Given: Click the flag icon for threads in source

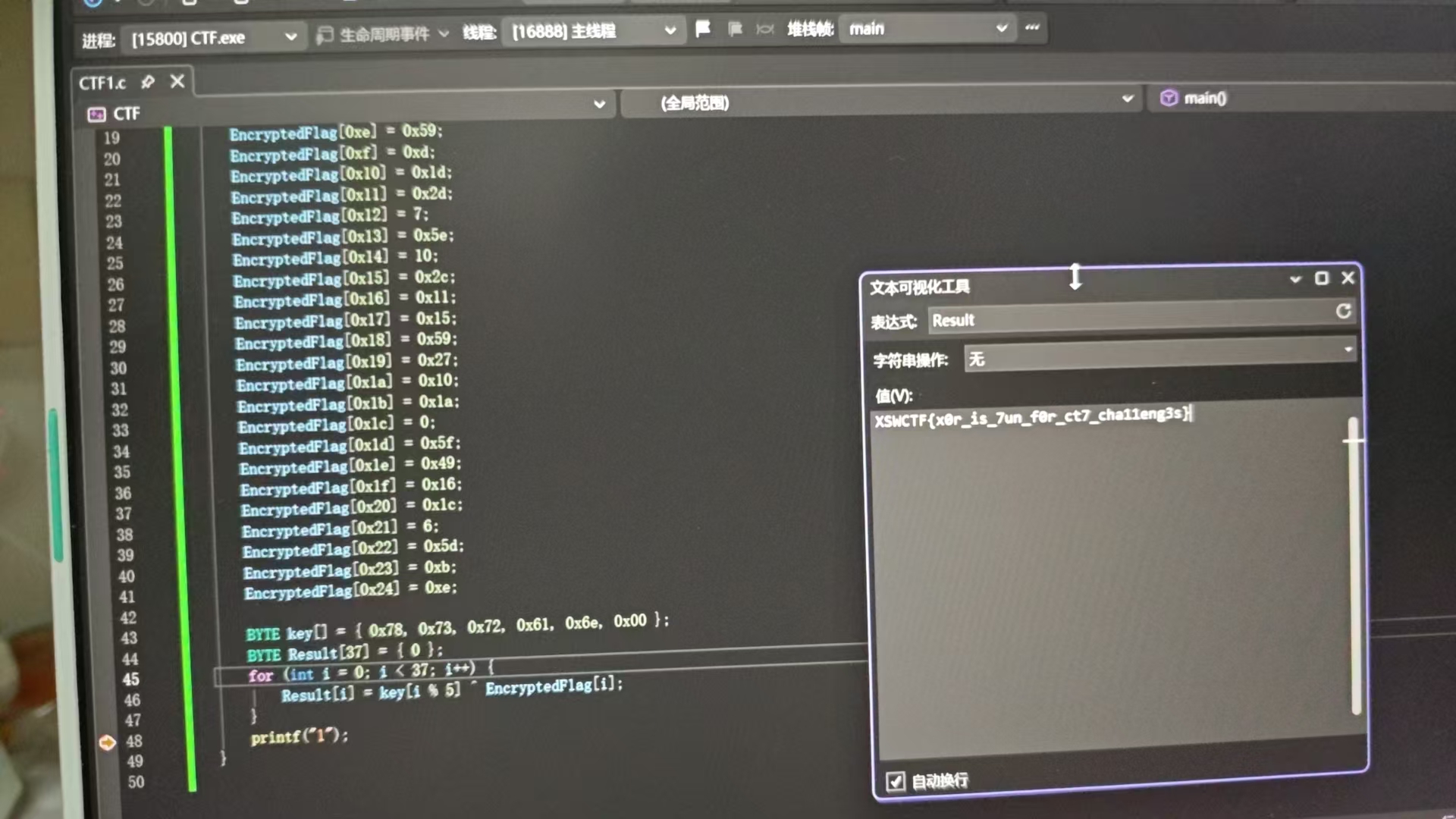Looking at the screenshot, I should (703, 30).
